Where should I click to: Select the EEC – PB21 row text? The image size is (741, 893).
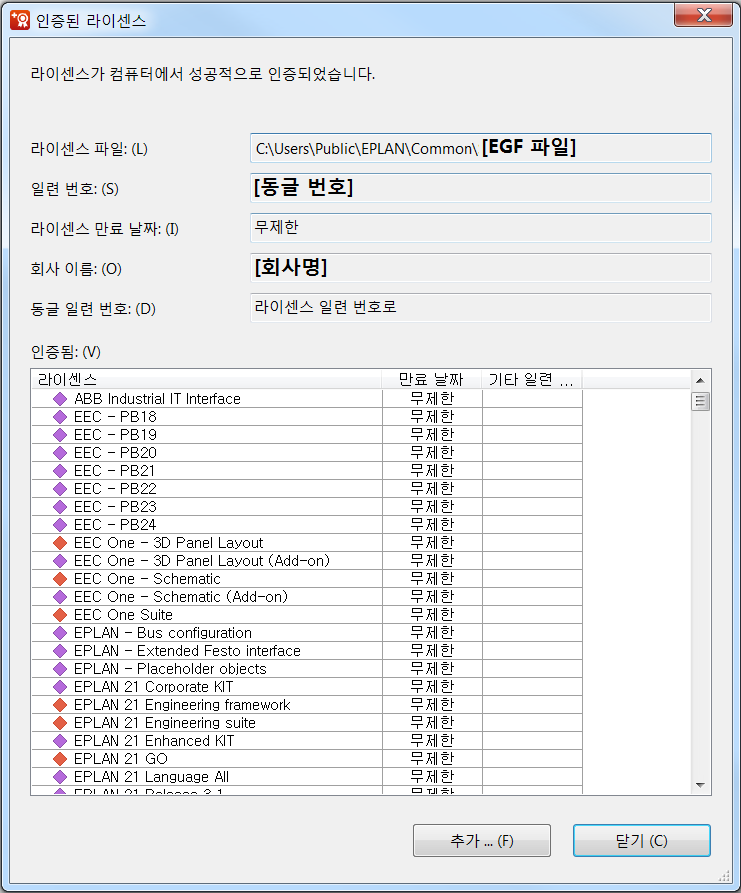pyautogui.click(x=114, y=471)
